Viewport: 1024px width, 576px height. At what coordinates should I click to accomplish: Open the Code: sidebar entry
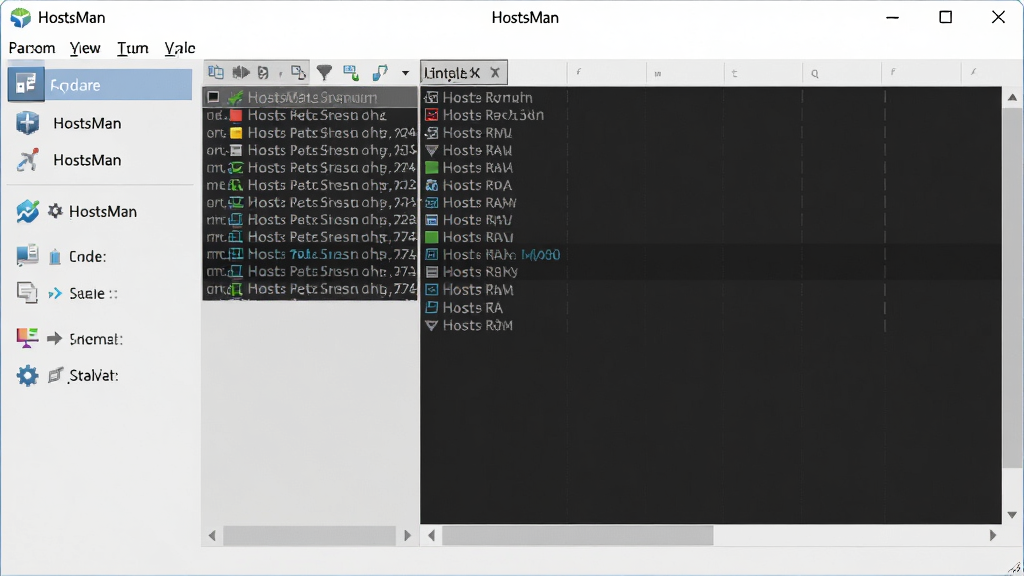coord(88,257)
